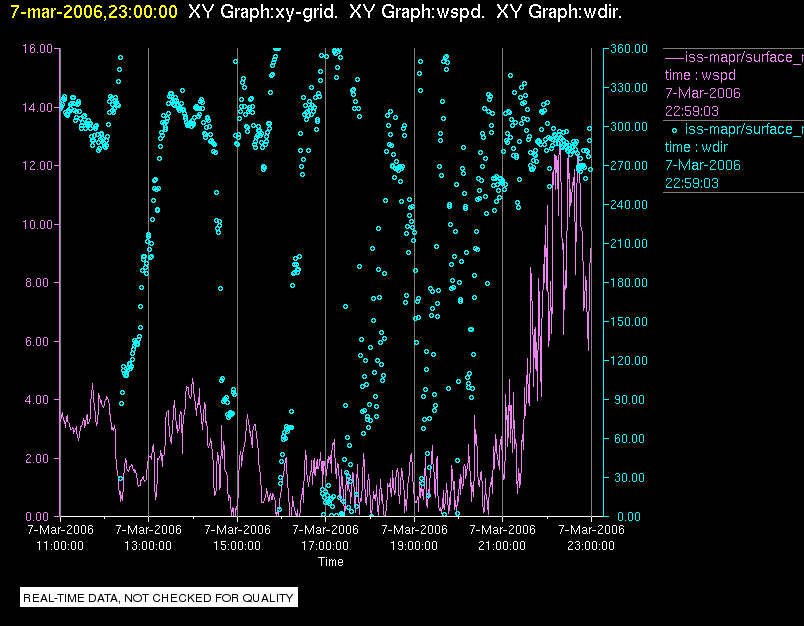Click the cyan circle marker in wdir legend
Viewport: 804px width, 626px height.
(x=674, y=130)
